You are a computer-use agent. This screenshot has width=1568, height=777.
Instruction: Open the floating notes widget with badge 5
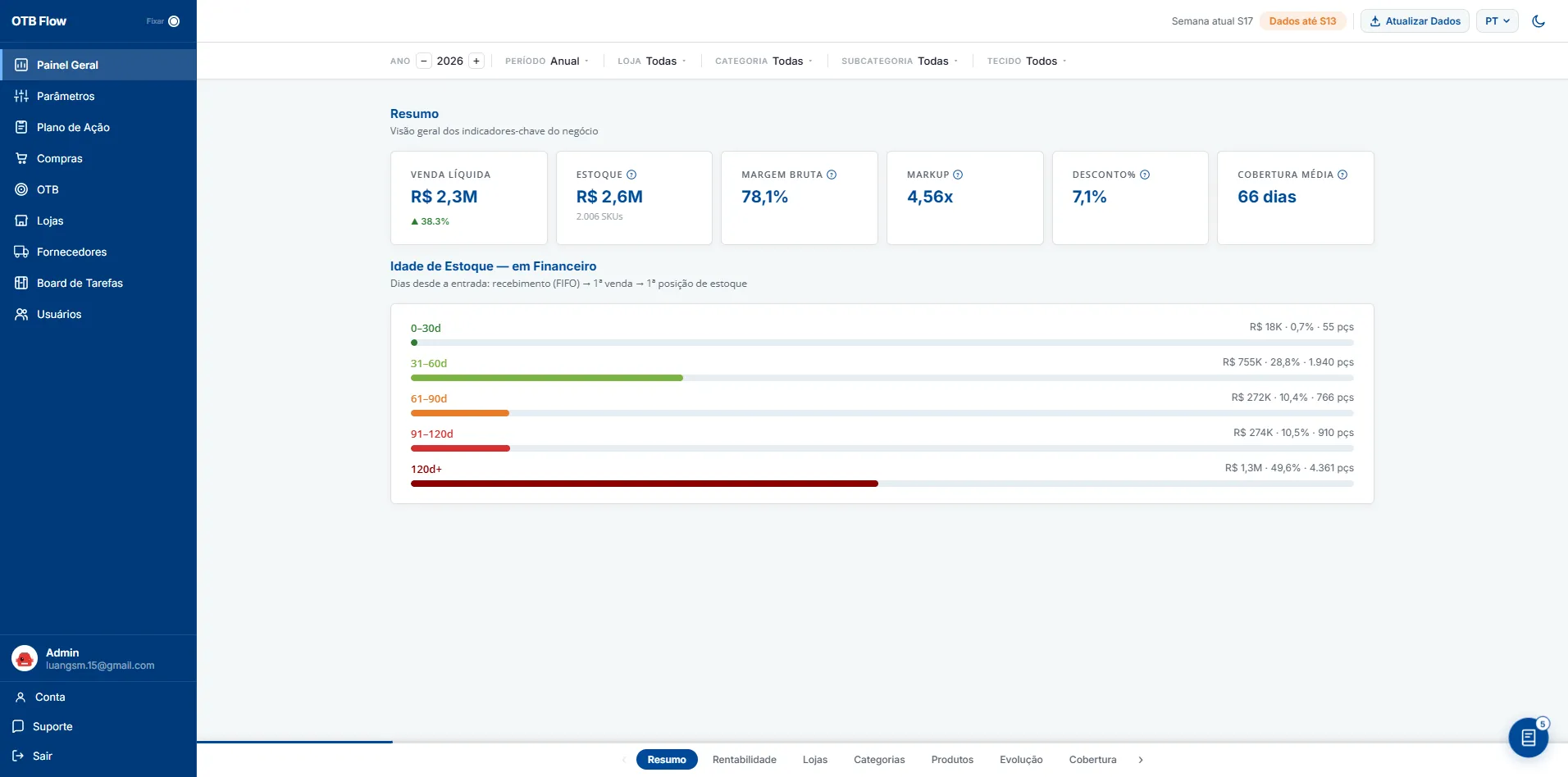(1528, 738)
